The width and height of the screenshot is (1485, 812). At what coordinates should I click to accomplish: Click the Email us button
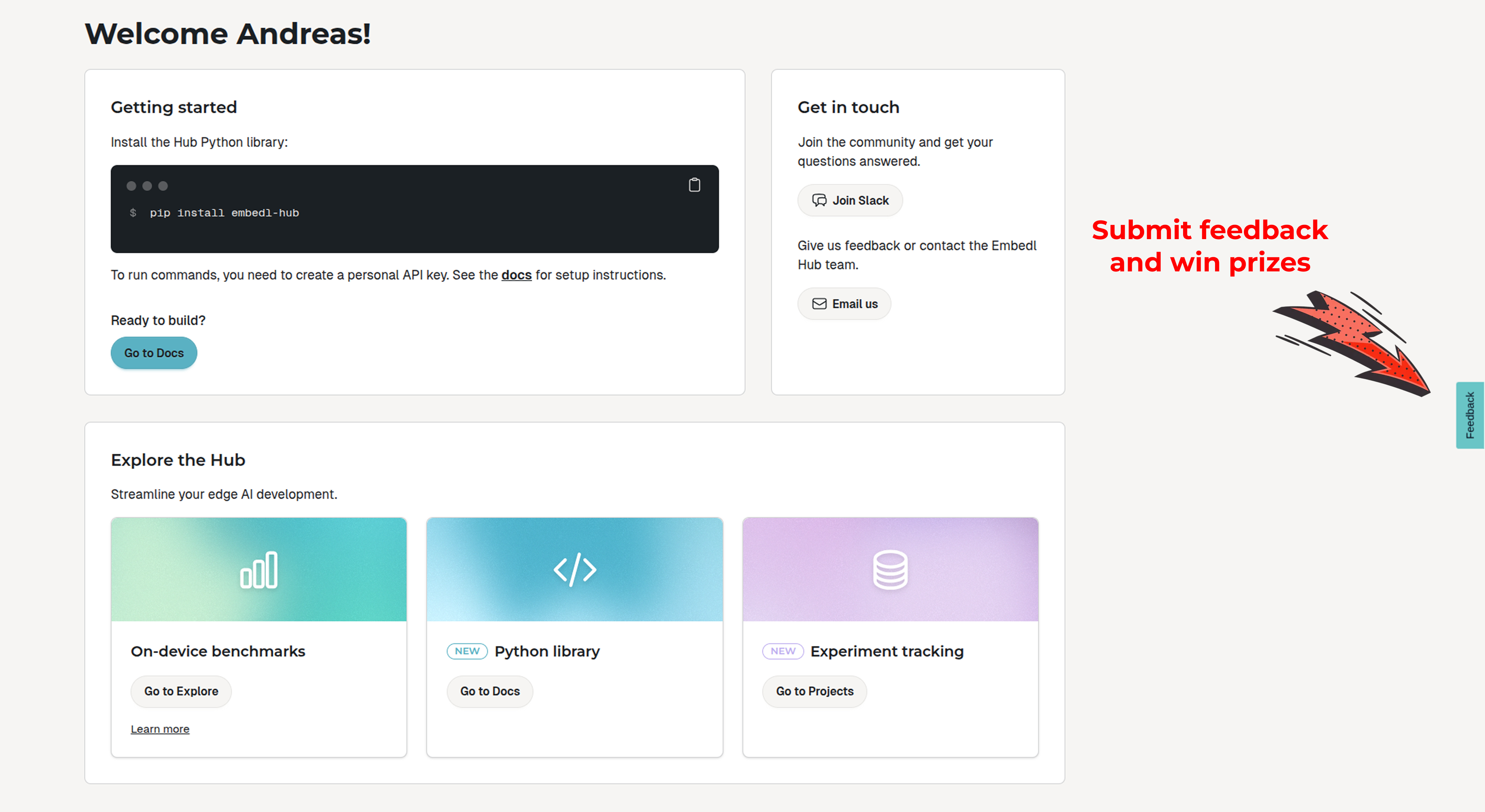[x=844, y=304]
